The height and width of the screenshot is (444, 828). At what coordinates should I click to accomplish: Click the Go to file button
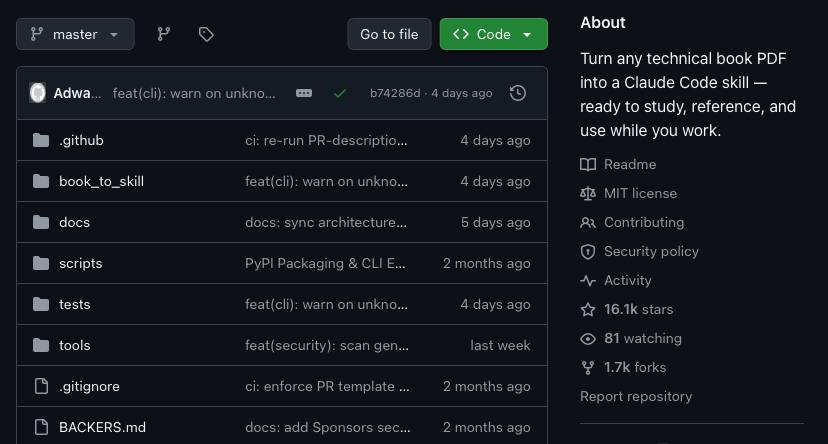tap(389, 34)
